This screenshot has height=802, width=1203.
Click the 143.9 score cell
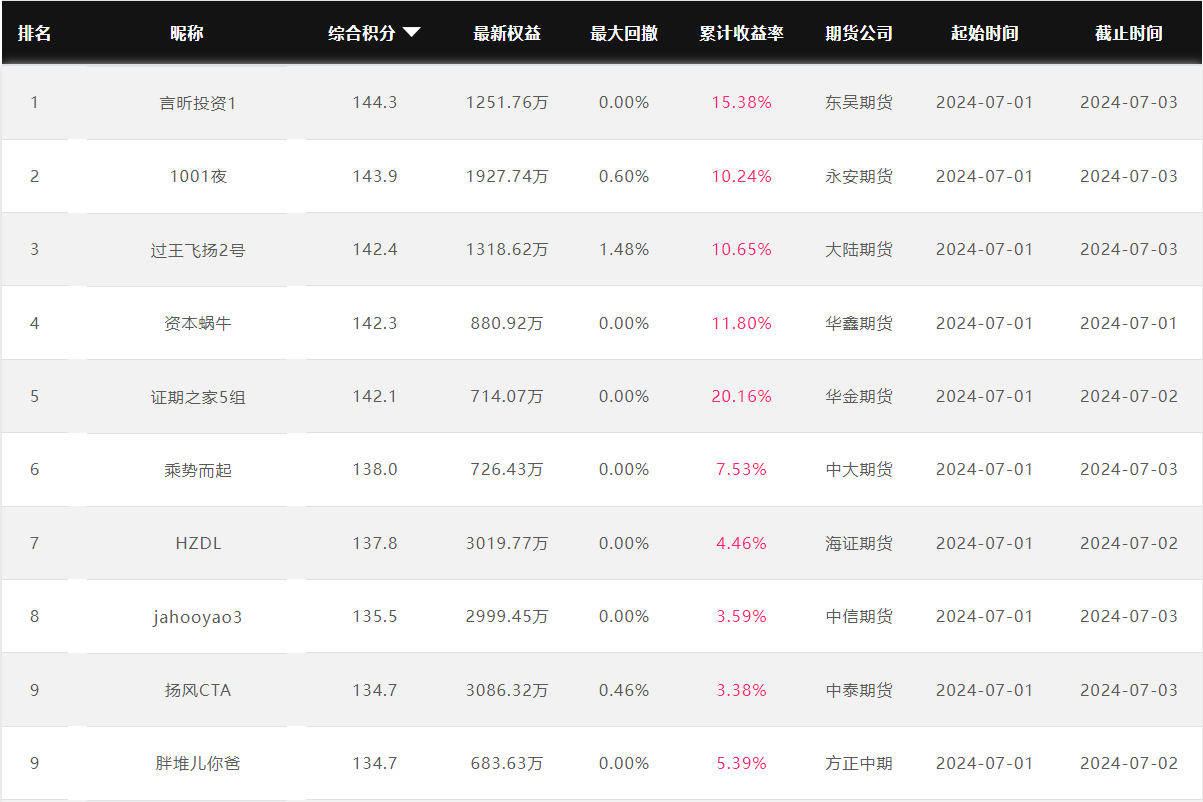pyautogui.click(x=375, y=176)
